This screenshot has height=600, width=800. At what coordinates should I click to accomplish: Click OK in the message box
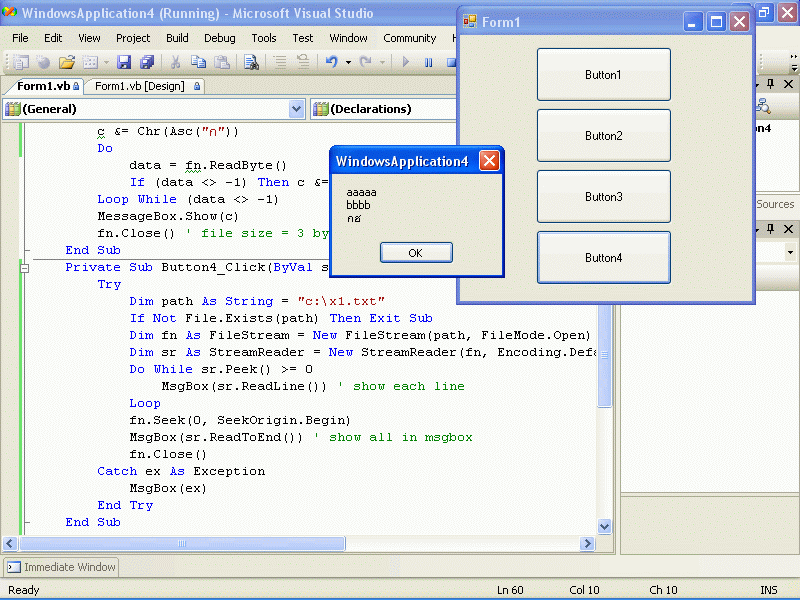click(x=416, y=253)
